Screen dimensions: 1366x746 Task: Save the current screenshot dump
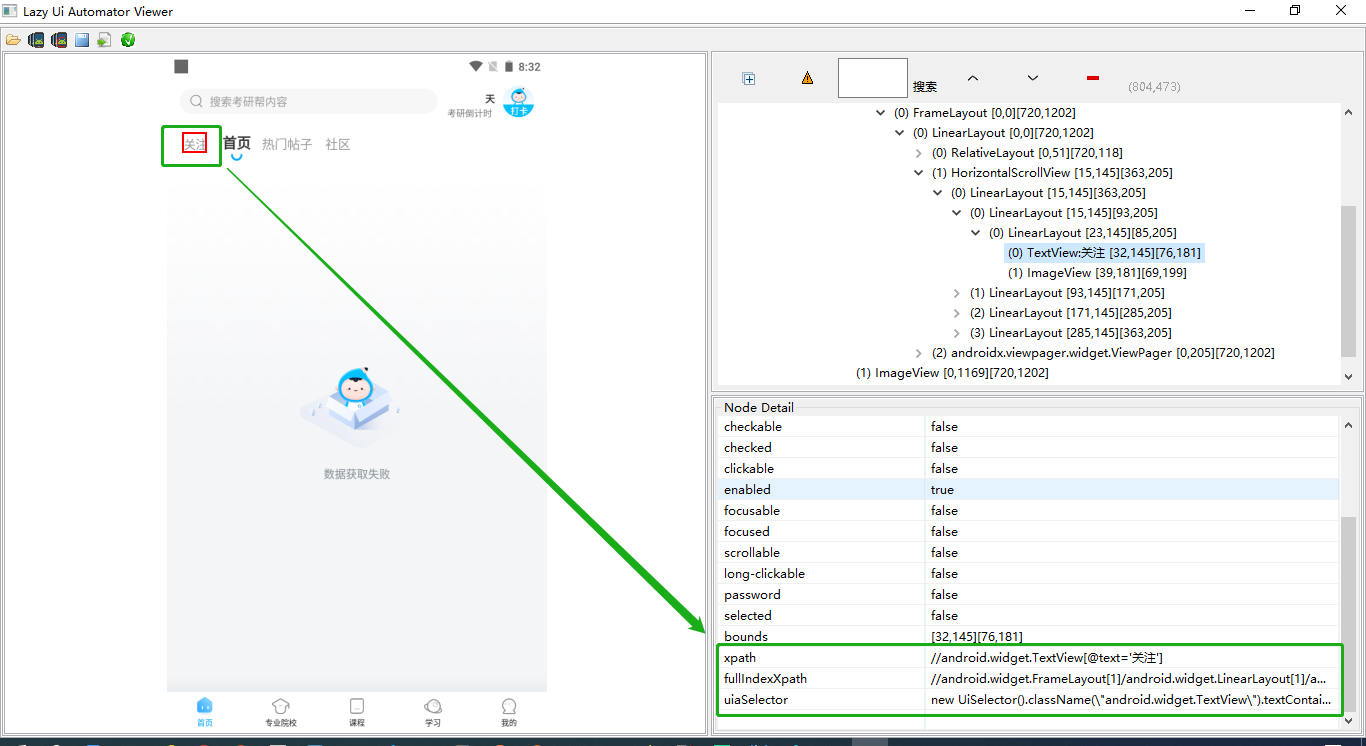[81, 39]
